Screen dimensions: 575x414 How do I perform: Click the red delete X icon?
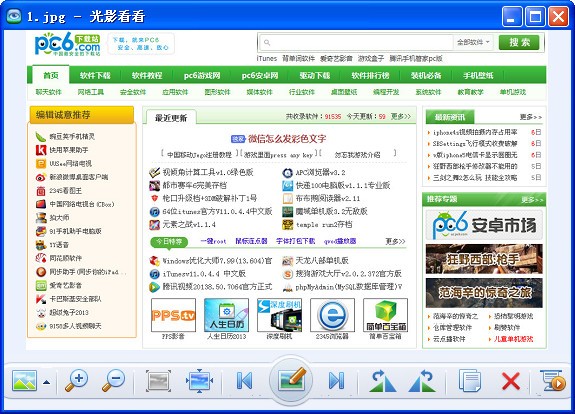point(511,381)
